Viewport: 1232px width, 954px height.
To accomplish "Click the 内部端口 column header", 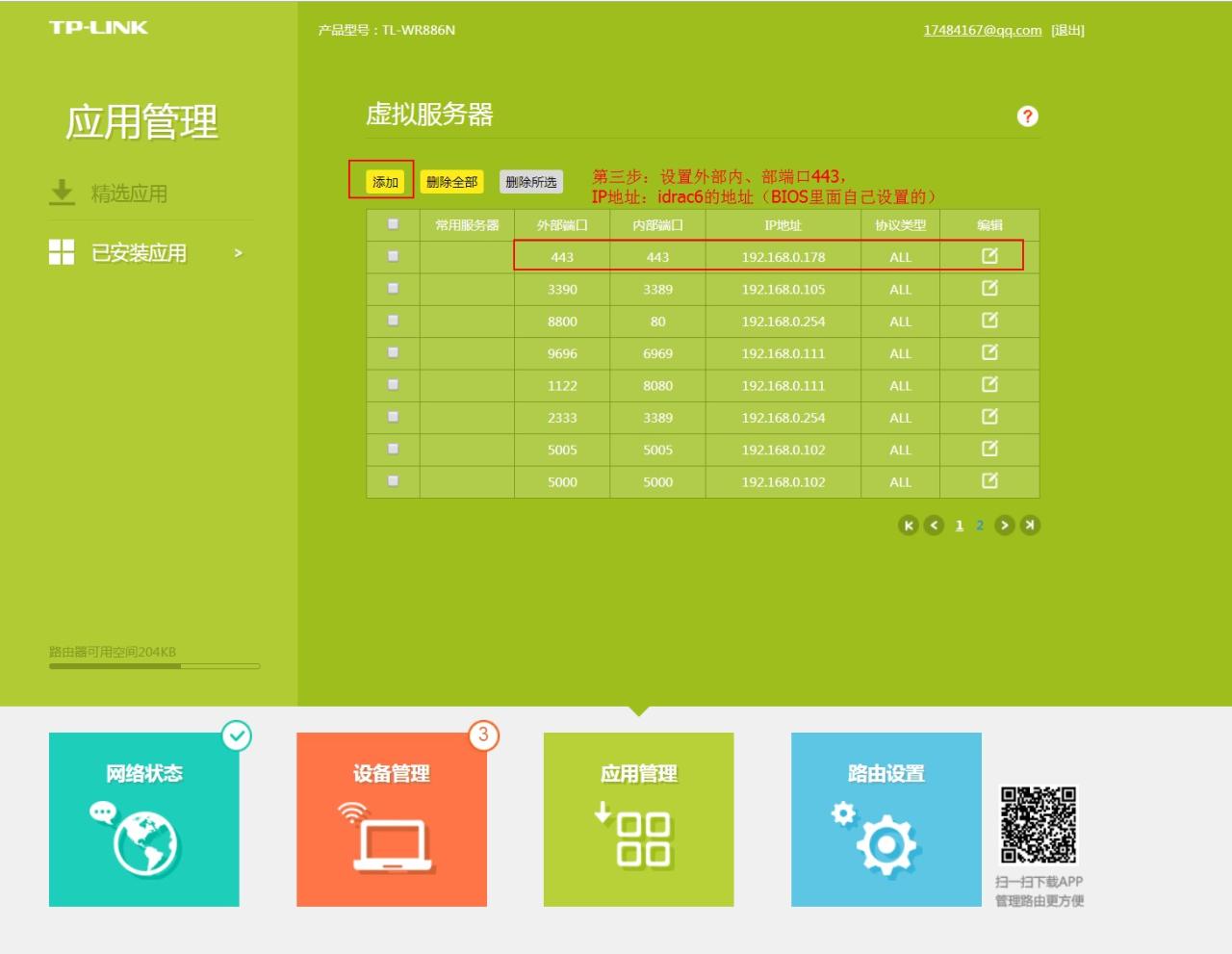I will point(658,225).
